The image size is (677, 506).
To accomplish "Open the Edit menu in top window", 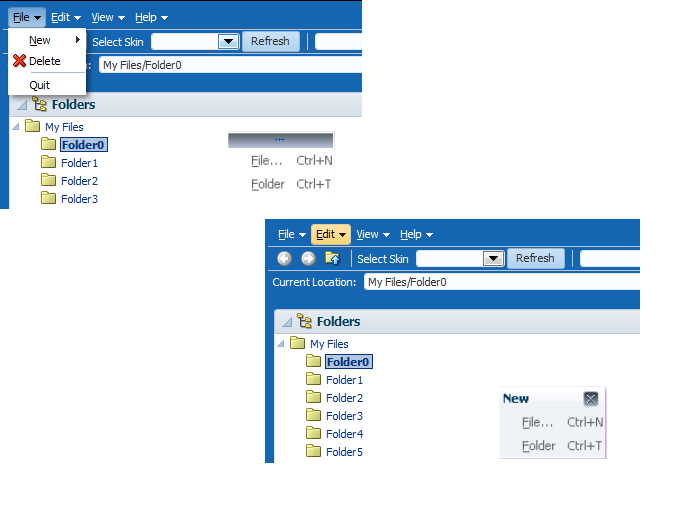I will 66,17.
